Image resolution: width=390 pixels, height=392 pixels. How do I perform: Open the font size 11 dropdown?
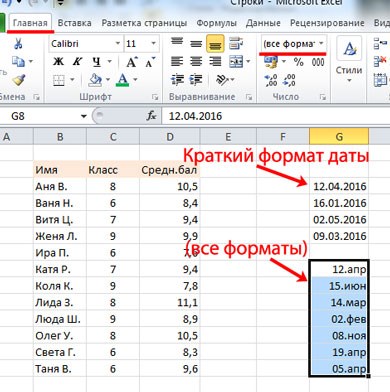(153, 43)
